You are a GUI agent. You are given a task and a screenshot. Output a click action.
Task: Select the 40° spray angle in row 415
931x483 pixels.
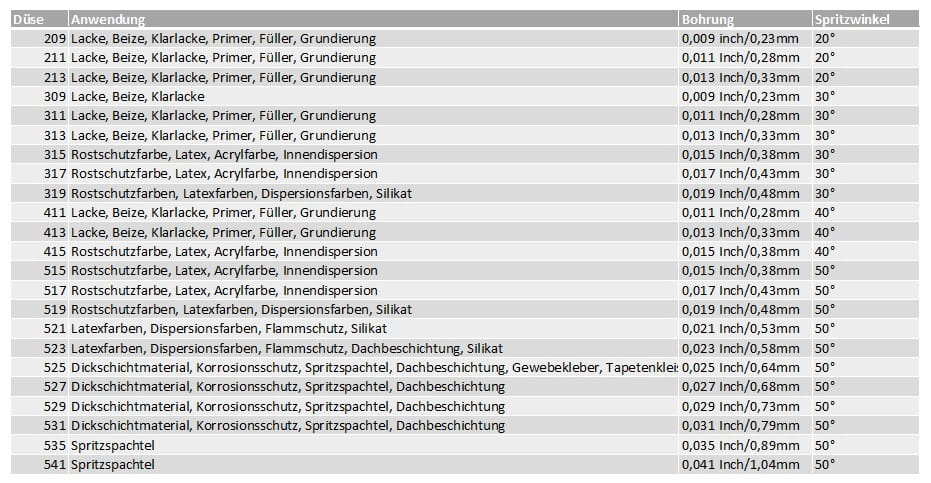coord(824,251)
